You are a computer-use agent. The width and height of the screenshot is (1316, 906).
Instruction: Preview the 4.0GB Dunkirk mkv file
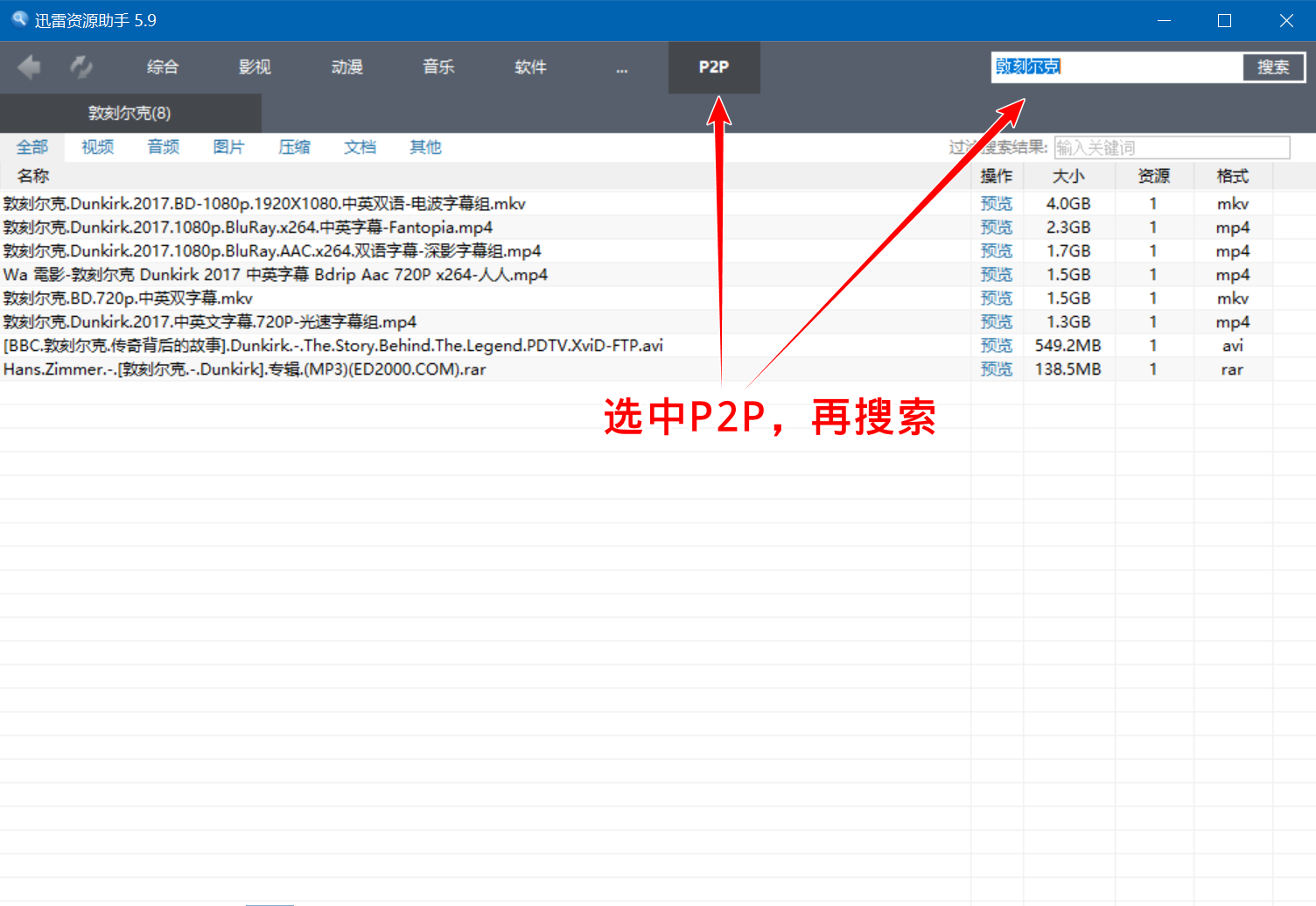(x=997, y=203)
